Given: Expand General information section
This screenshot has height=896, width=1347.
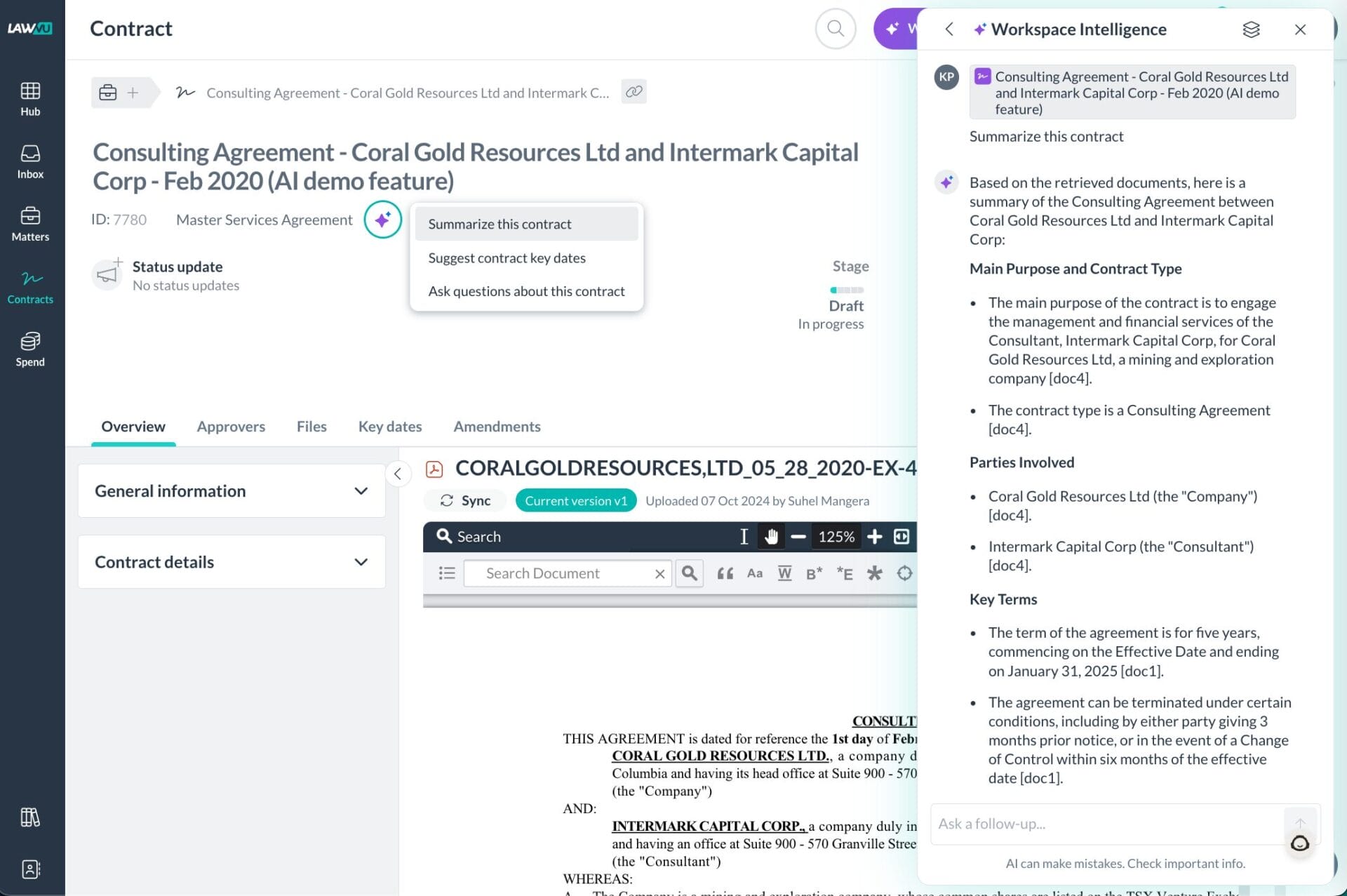Looking at the screenshot, I should point(232,491).
